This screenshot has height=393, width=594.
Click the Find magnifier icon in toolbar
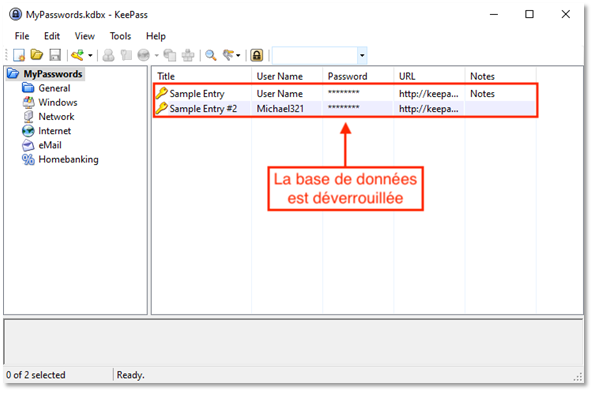tap(211, 55)
